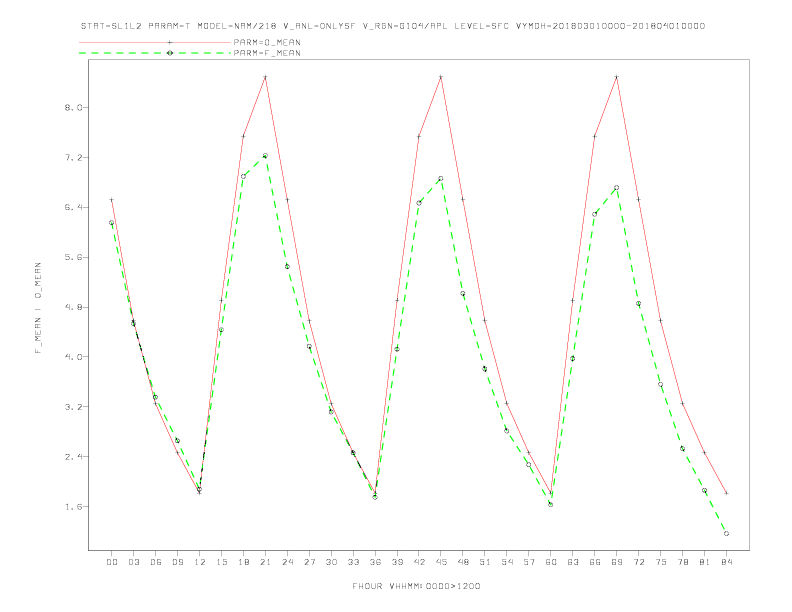The image size is (792, 612).
Task: Select the F_MEAN circle point at hour 09
Action: (177, 440)
